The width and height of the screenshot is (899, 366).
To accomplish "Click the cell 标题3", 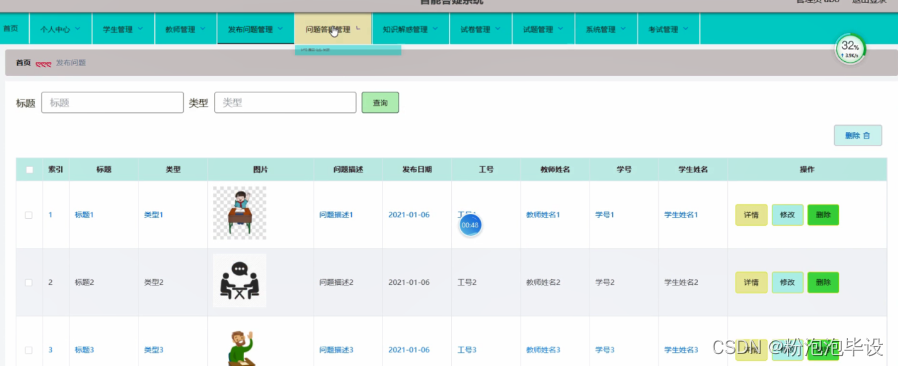I will pos(84,350).
